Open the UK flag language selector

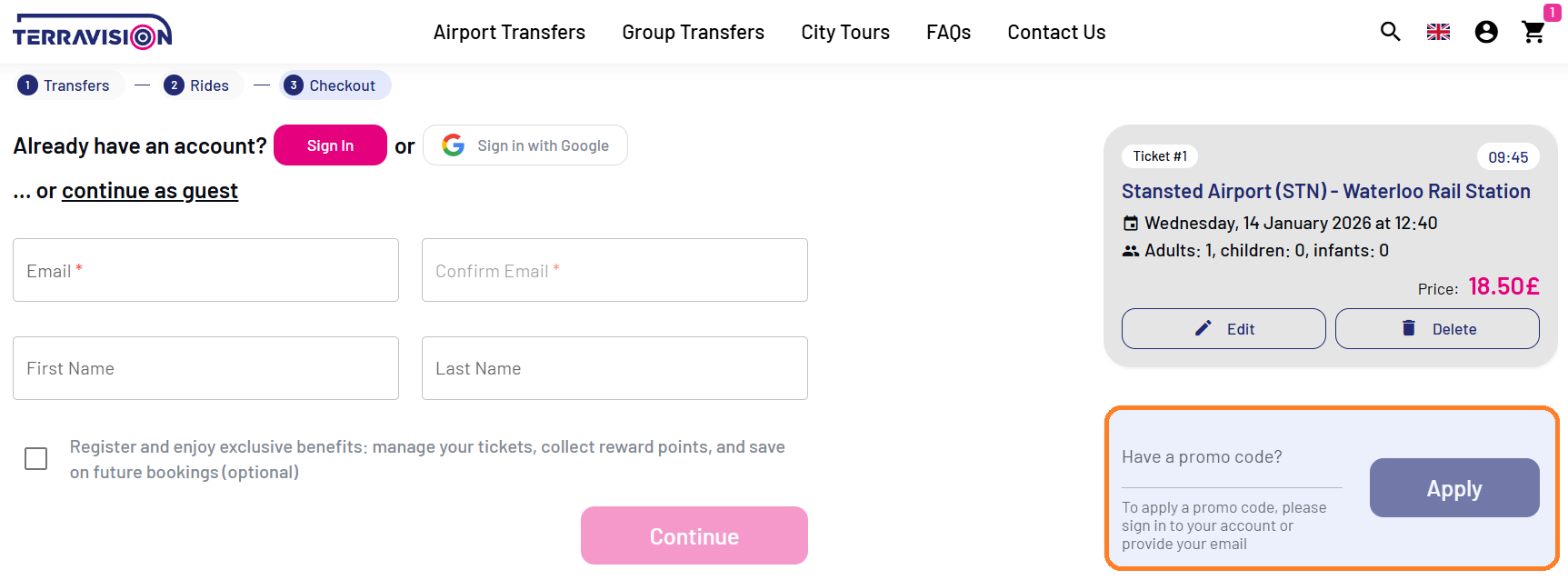click(x=1438, y=32)
